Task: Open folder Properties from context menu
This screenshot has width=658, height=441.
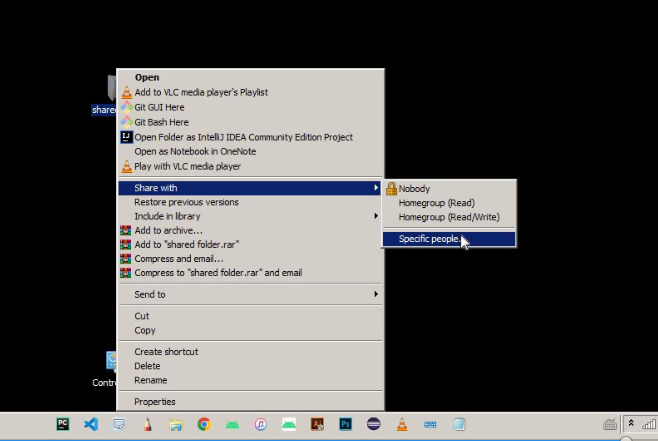Action: pyautogui.click(x=155, y=402)
